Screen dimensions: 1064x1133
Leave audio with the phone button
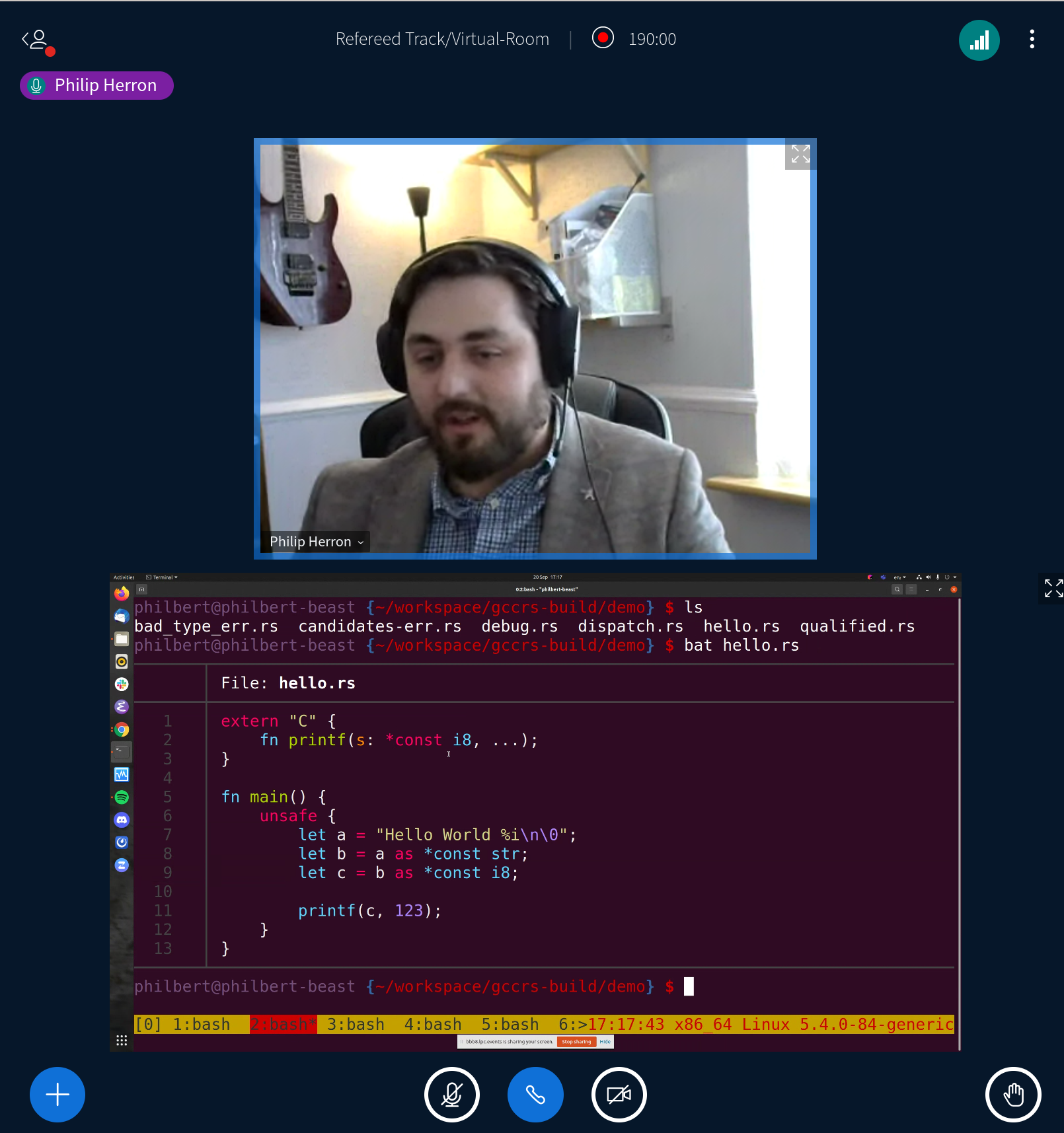coord(535,1095)
